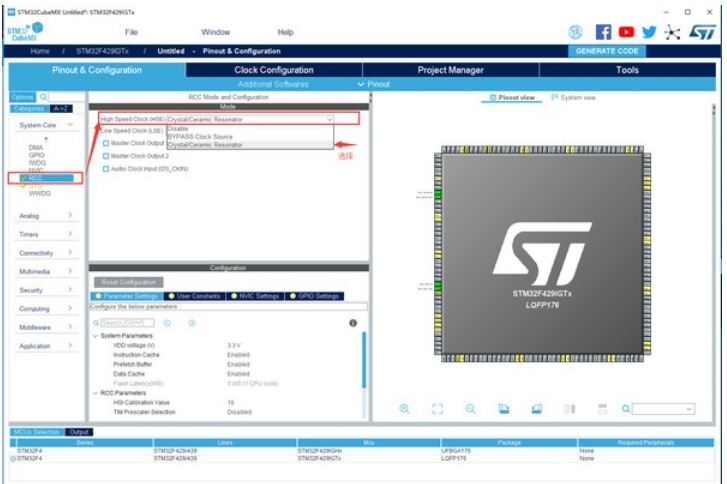Enable Master Clock Output 2 checkbox

click(x=106, y=156)
